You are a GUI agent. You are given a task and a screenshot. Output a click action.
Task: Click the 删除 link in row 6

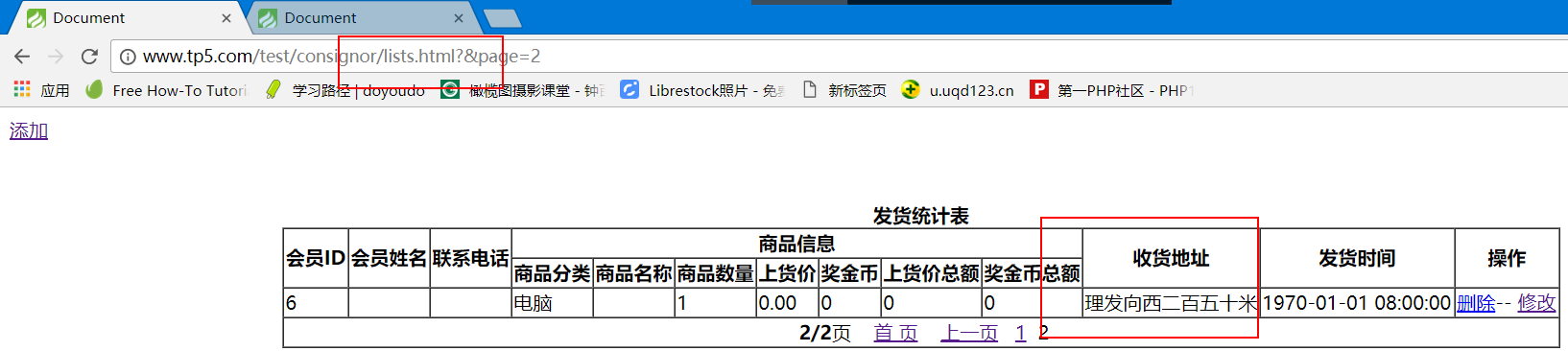pos(1476,303)
